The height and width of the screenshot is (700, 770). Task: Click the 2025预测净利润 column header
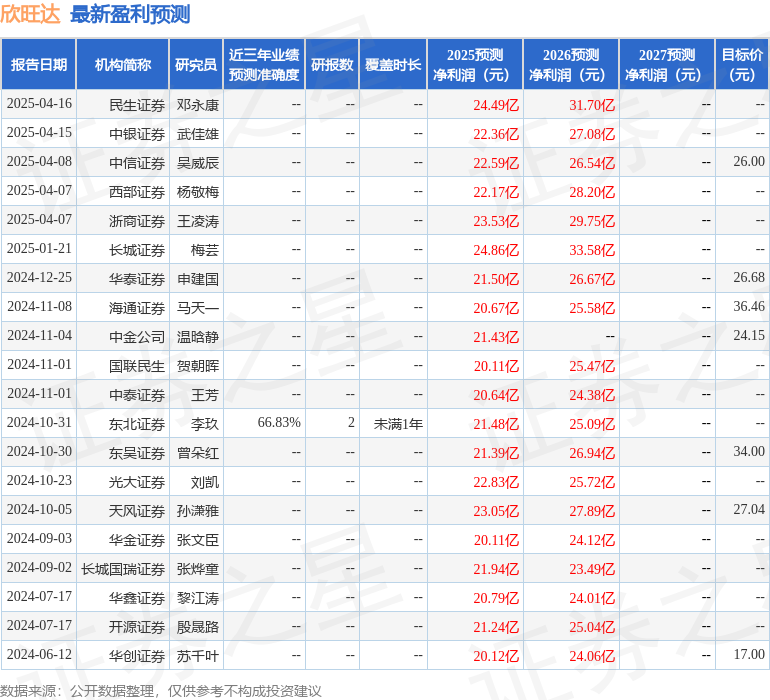pyautogui.click(x=475, y=65)
